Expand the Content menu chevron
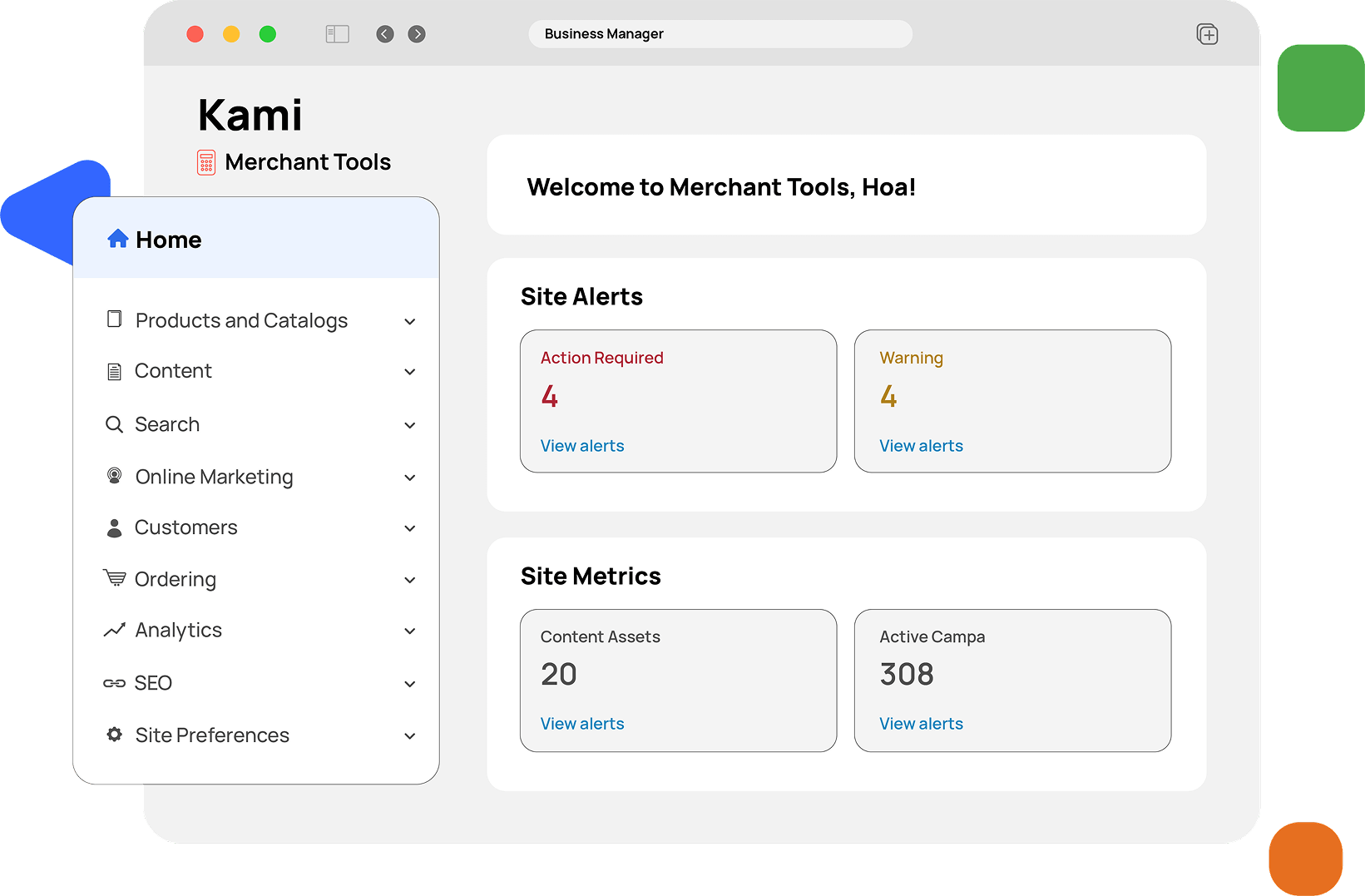1365x896 pixels. [x=410, y=372]
